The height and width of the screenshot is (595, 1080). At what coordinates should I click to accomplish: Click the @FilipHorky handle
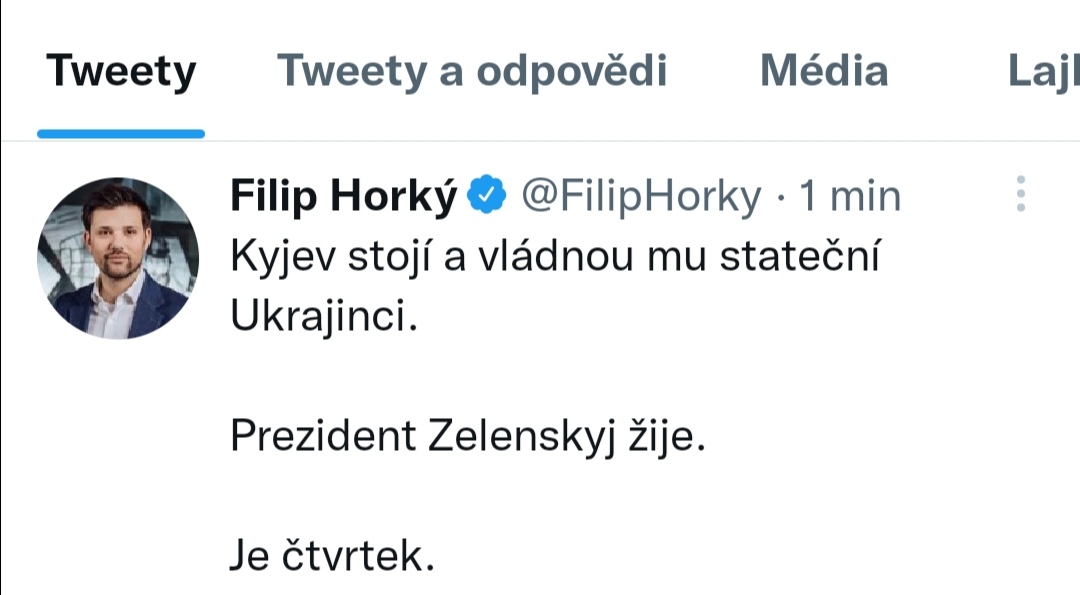pyautogui.click(x=641, y=197)
